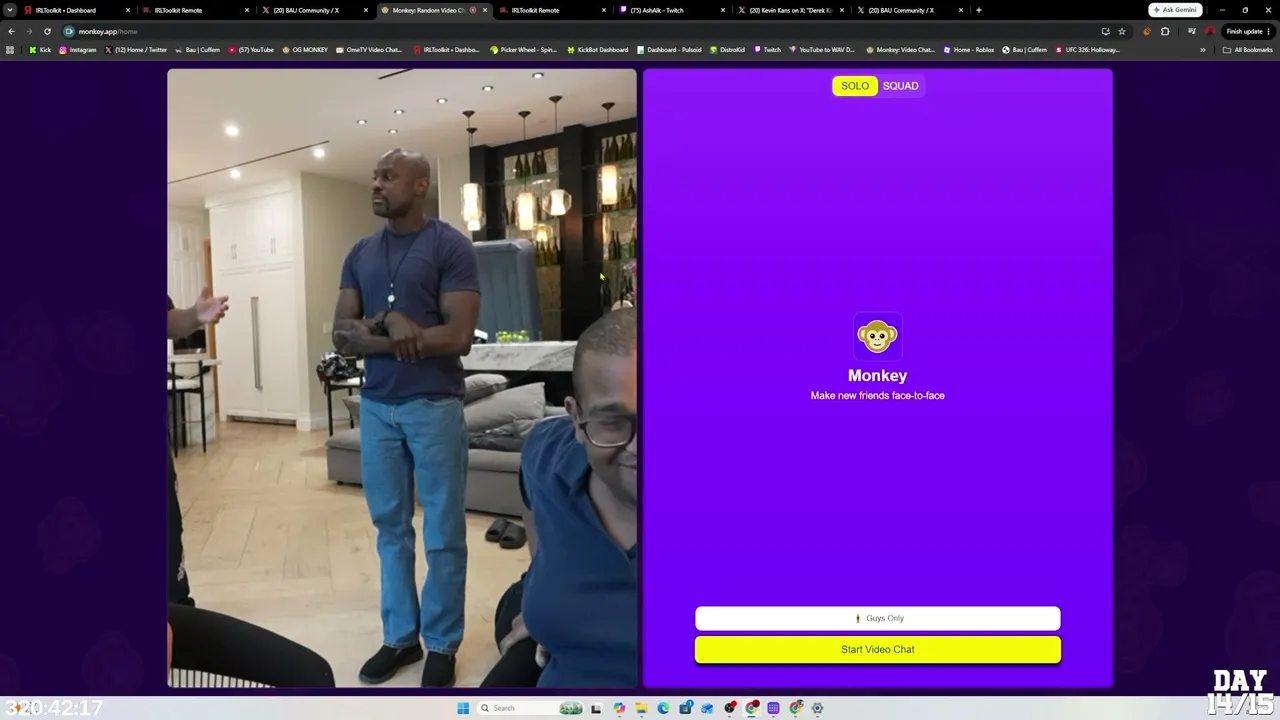Open the Dashboard - Pulsoid bookmark
1280x720 pixels.
click(x=669, y=50)
